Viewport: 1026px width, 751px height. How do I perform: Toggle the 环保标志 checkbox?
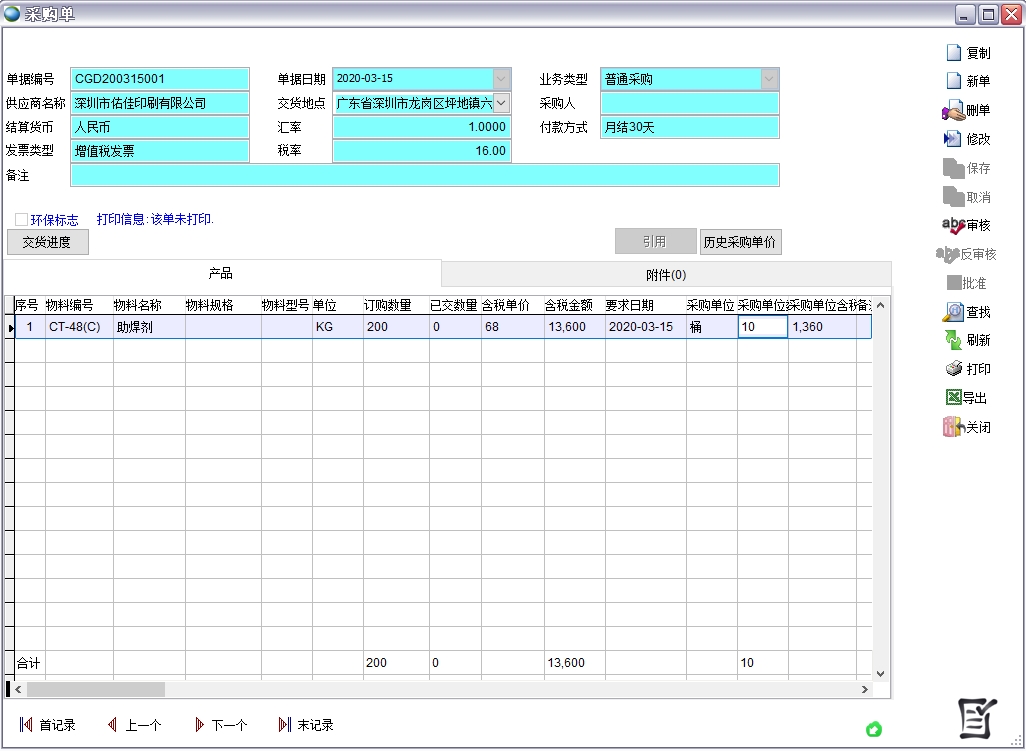[21, 219]
